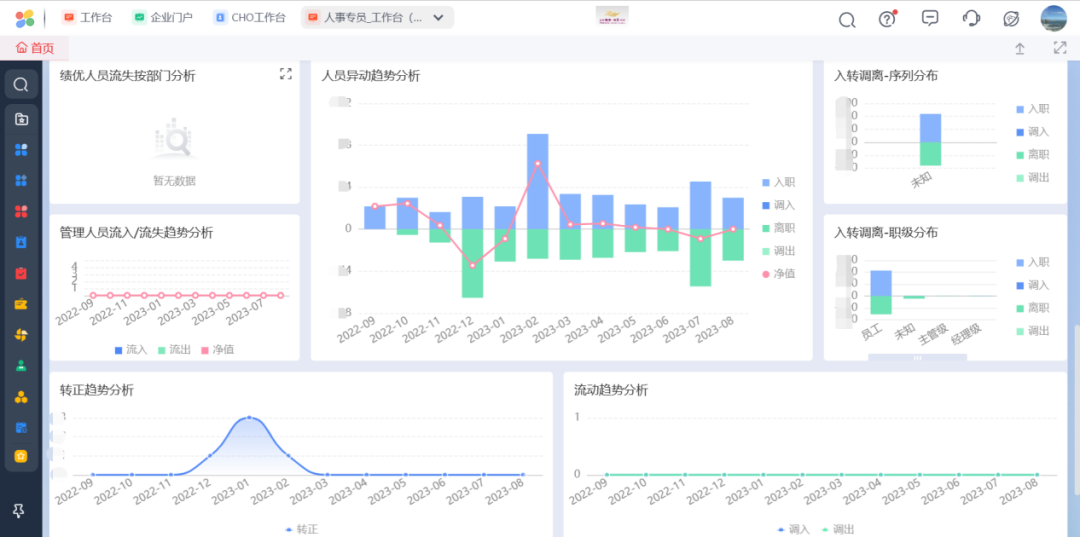Viewport: 1080px width, 537px height.
Task: Click the search icon in the top bar
Action: point(847,19)
